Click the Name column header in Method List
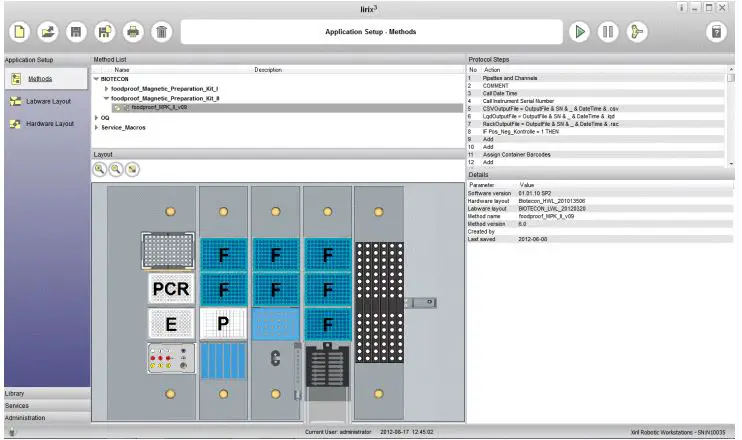Viewport: 742px width, 440px height. click(x=122, y=70)
